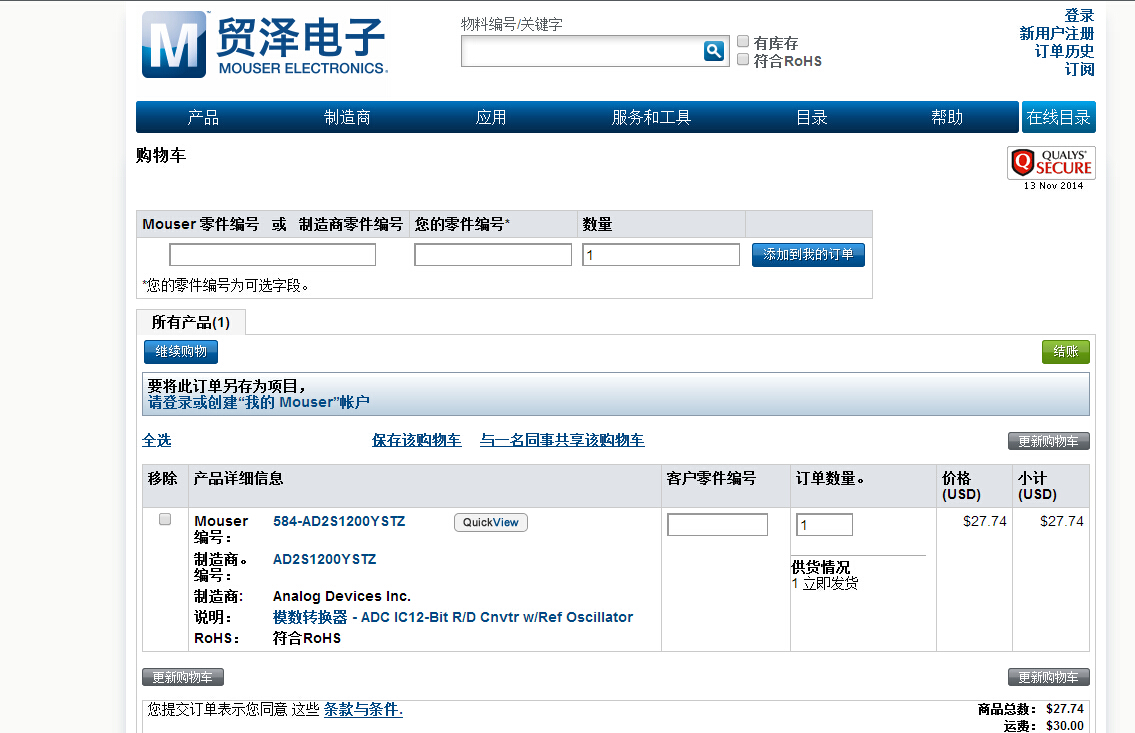The height and width of the screenshot is (733, 1135).
Task: Click the 客户零件编号 field in cart row
Action: click(x=717, y=525)
